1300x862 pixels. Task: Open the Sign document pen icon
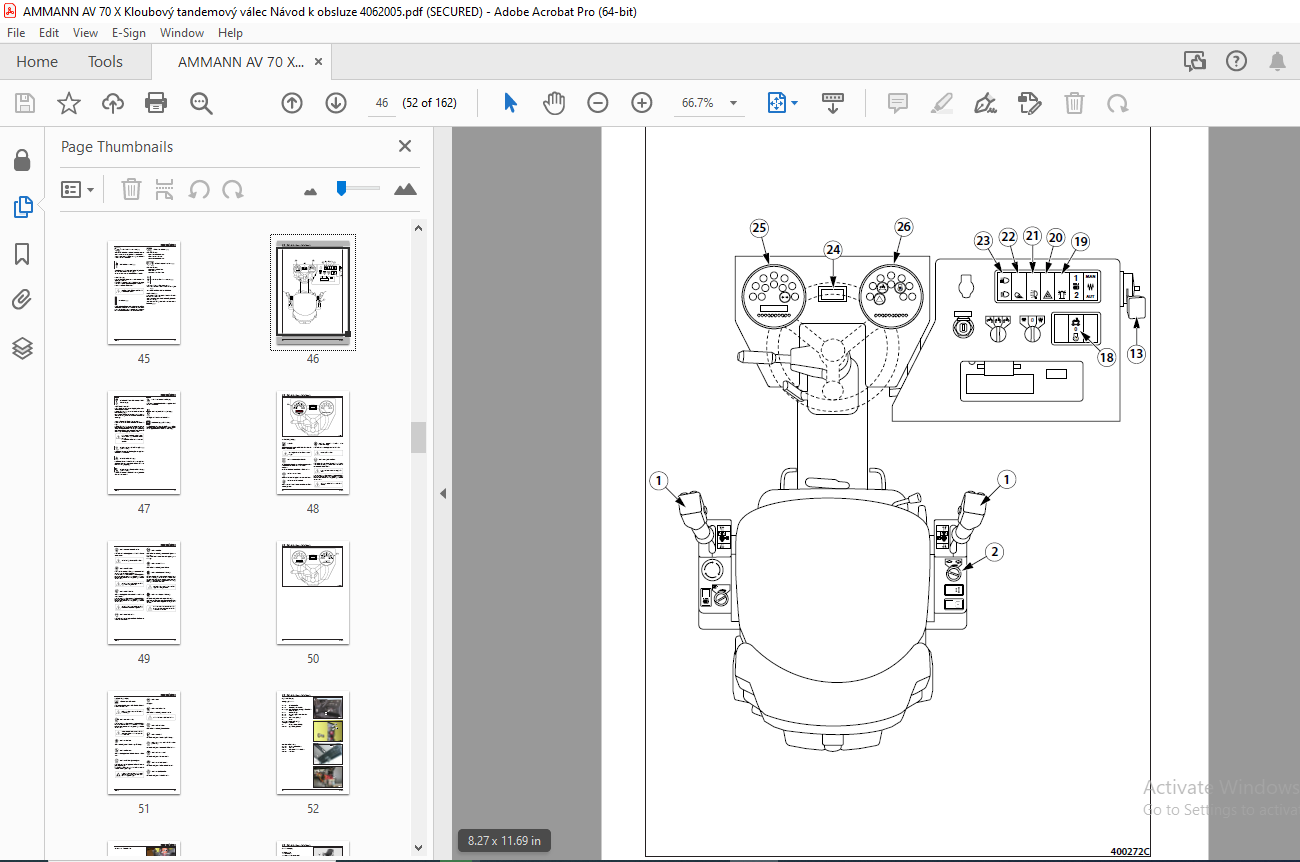coord(985,103)
